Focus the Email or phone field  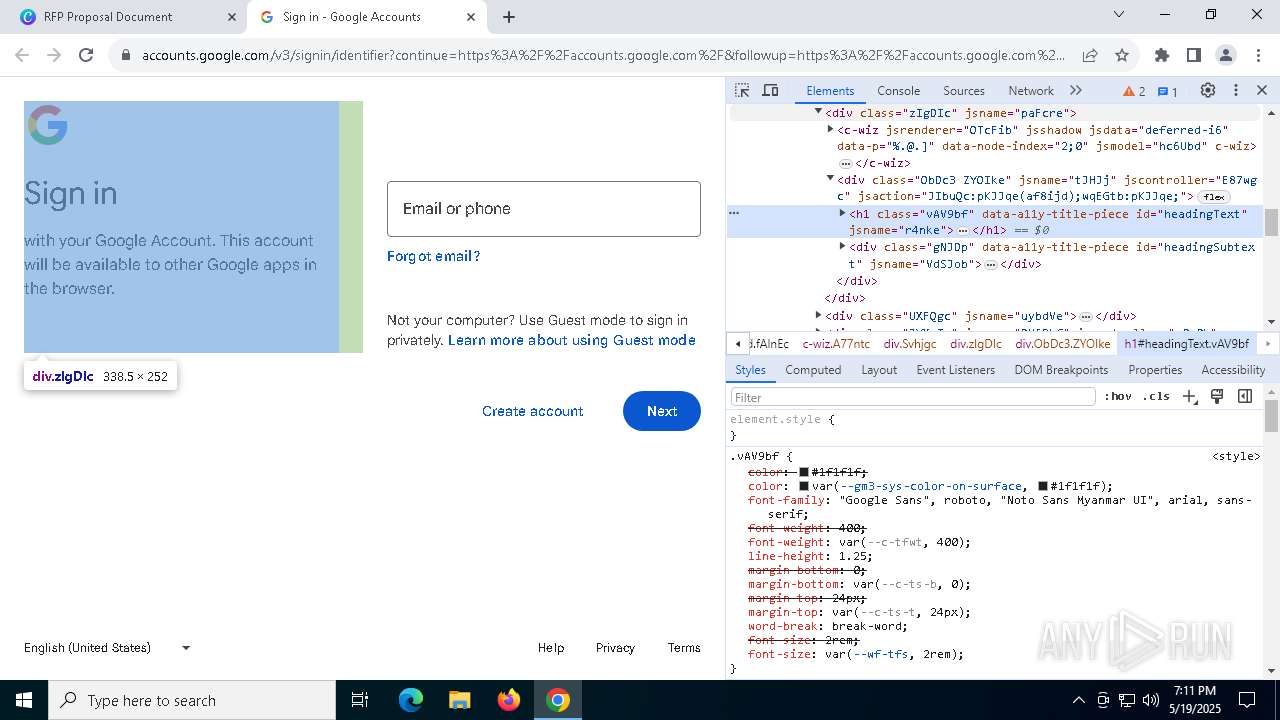pos(544,209)
